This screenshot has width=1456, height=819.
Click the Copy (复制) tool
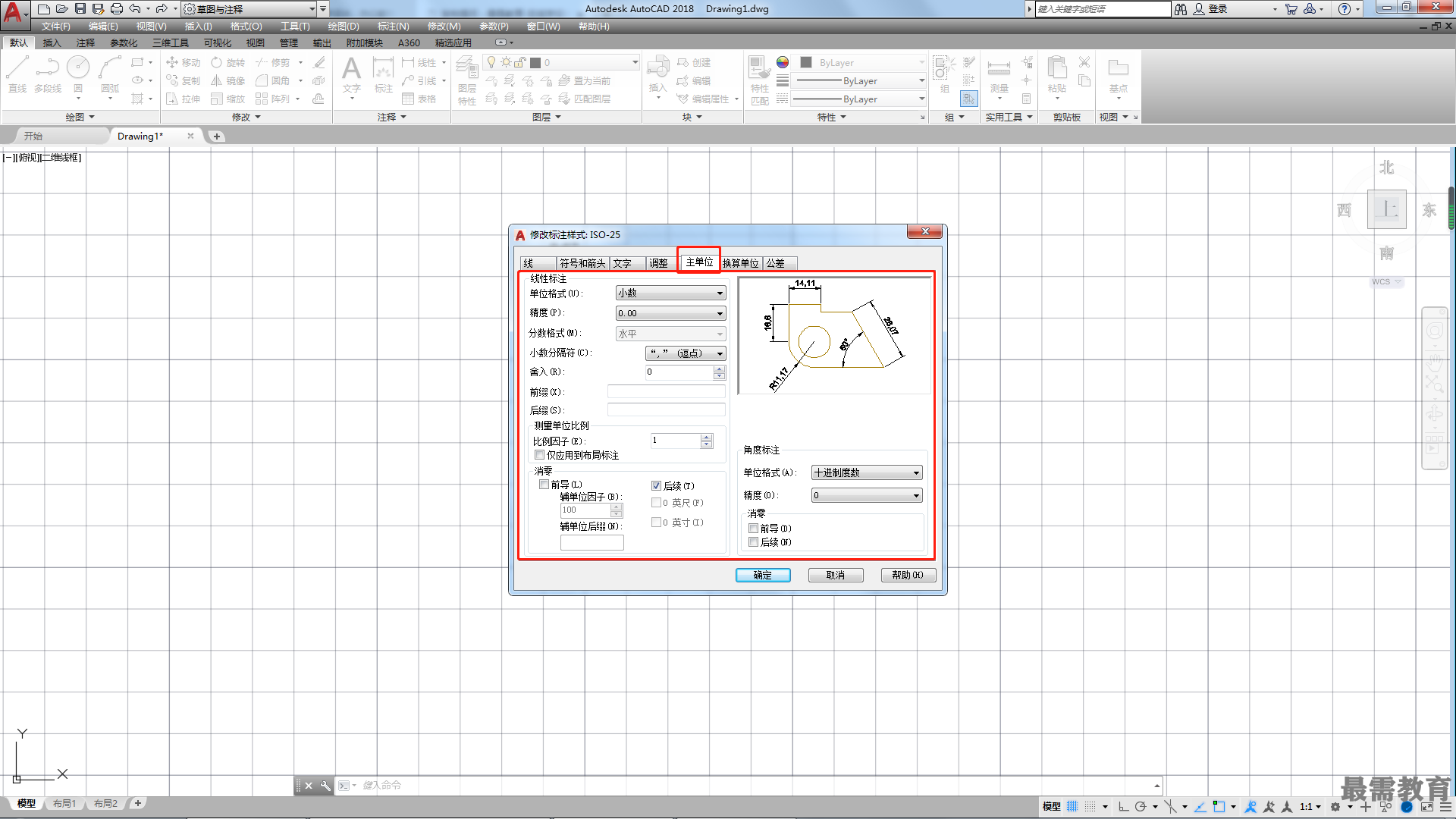(183, 81)
